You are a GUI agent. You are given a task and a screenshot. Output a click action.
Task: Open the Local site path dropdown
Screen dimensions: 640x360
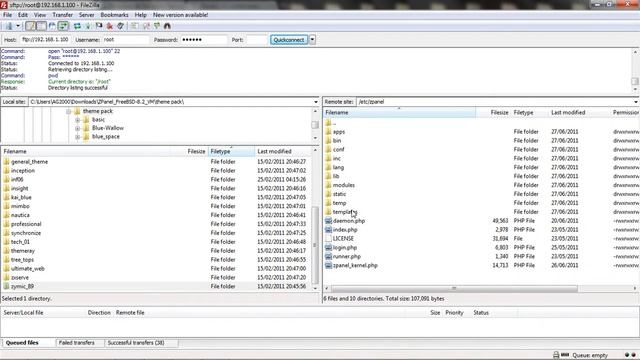[x=316, y=102]
